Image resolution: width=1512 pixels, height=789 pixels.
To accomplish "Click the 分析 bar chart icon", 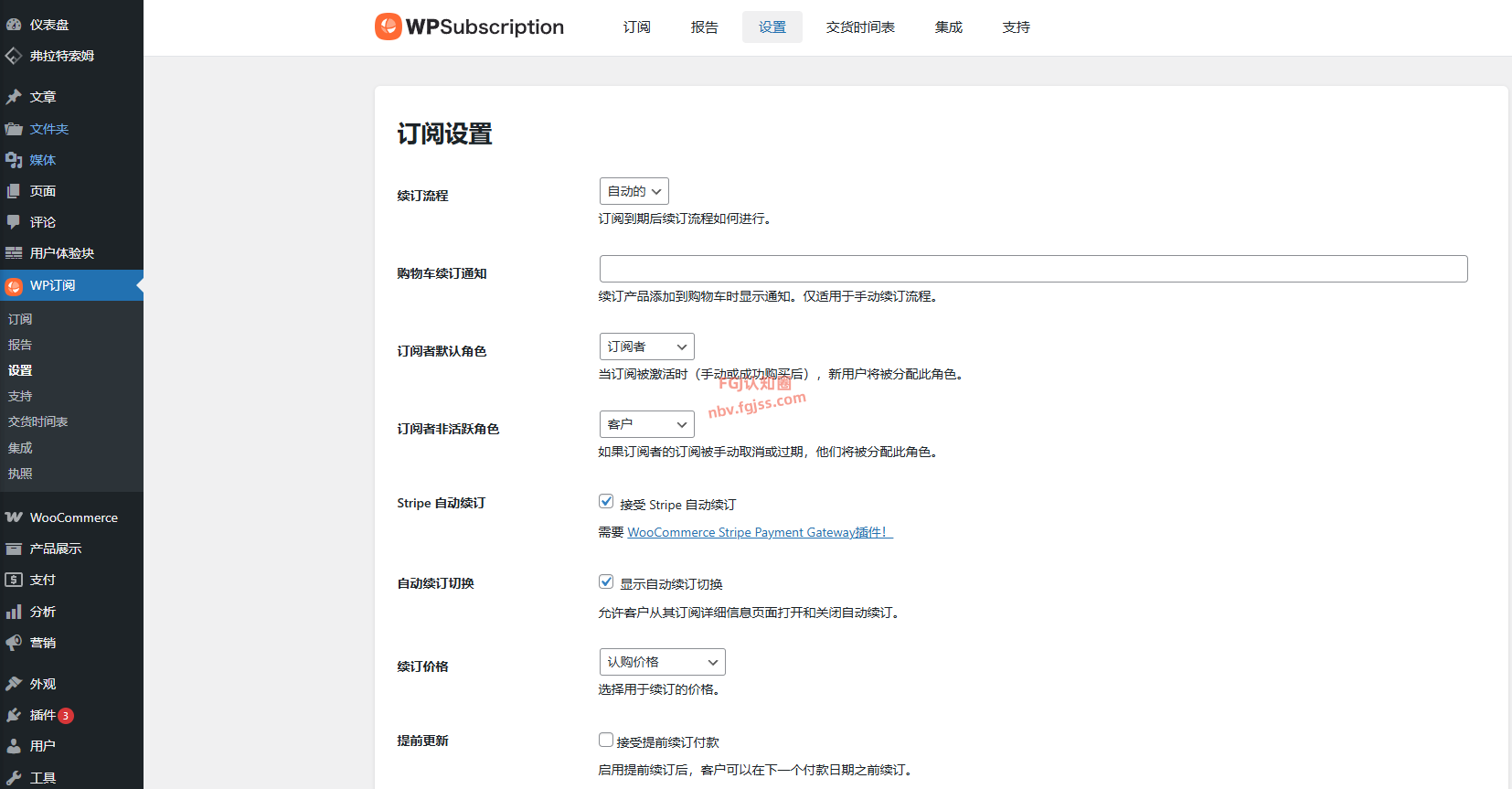I will (14, 612).
